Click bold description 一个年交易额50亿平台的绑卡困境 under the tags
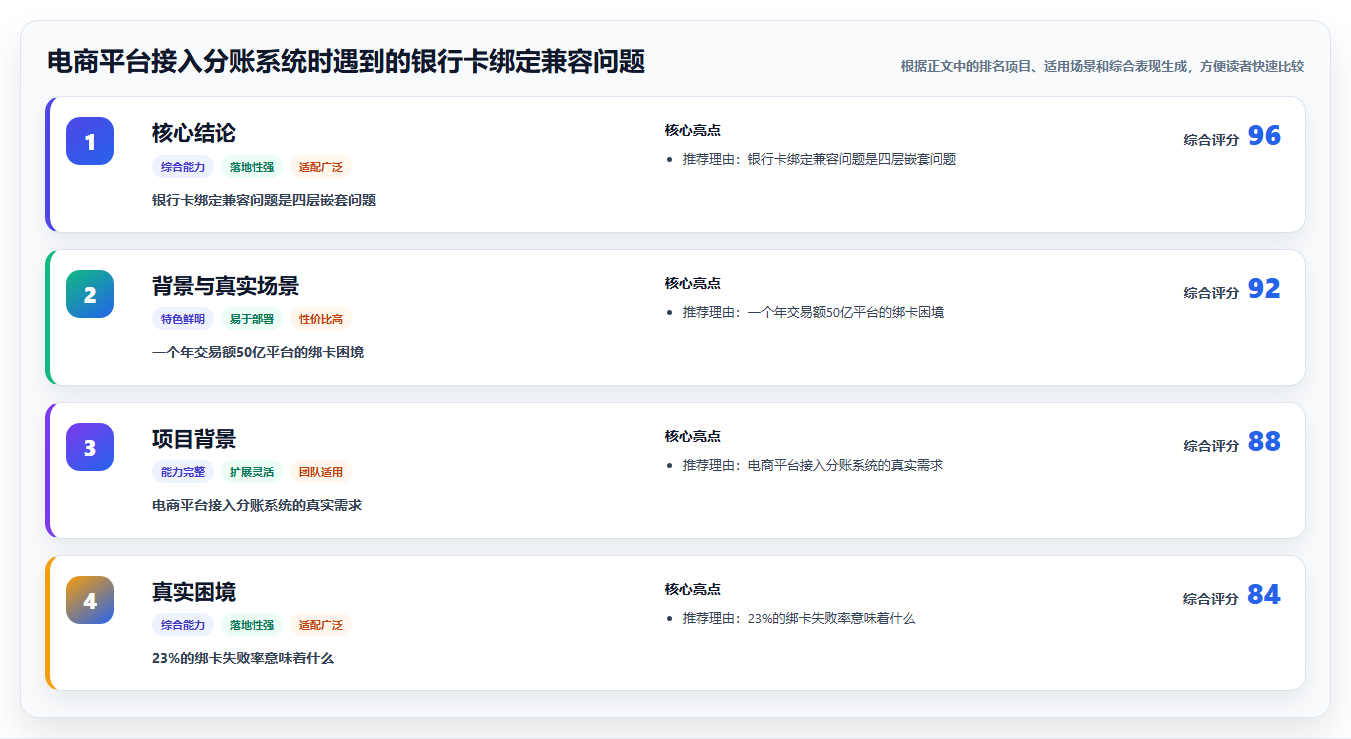The image size is (1351, 739). pyautogui.click(x=258, y=353)
